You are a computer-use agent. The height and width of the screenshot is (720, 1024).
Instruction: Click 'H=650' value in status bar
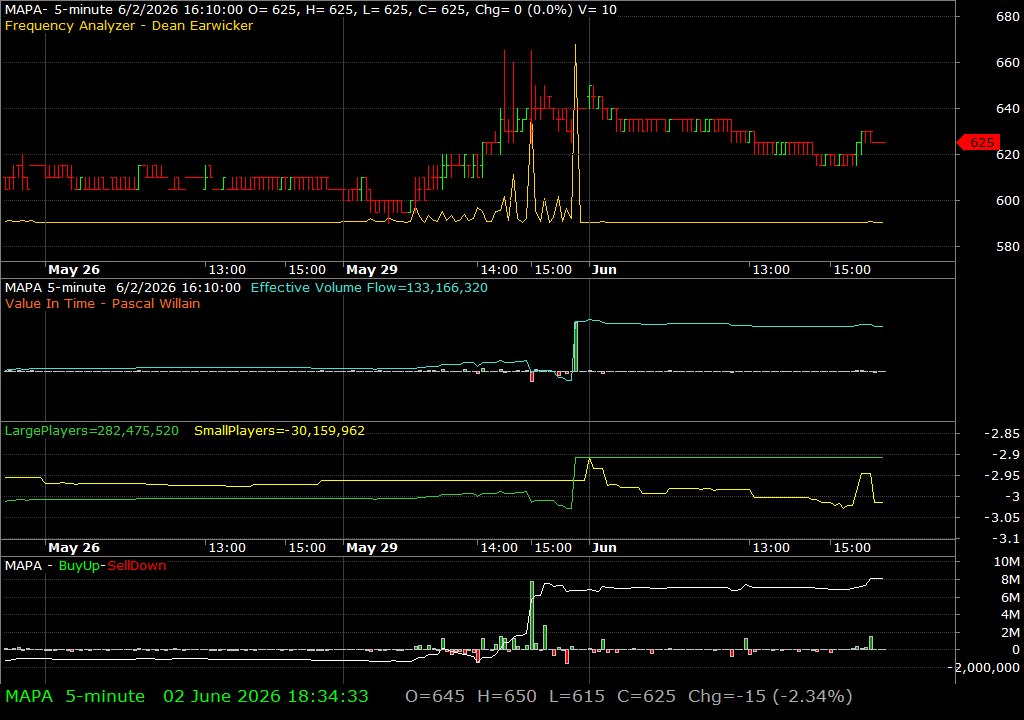tap(507, 696)
